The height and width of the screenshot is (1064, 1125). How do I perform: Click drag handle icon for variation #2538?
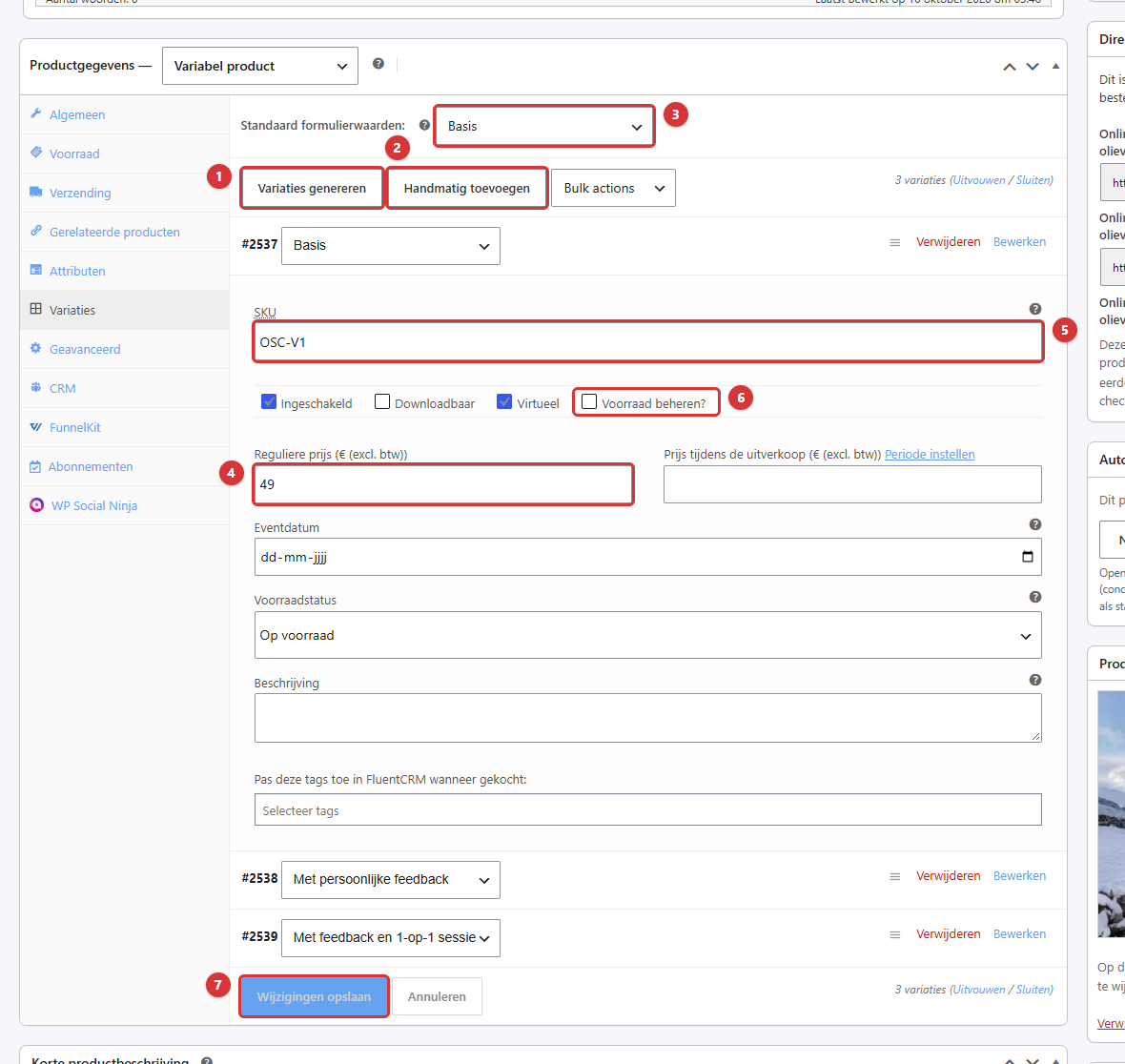894,877
